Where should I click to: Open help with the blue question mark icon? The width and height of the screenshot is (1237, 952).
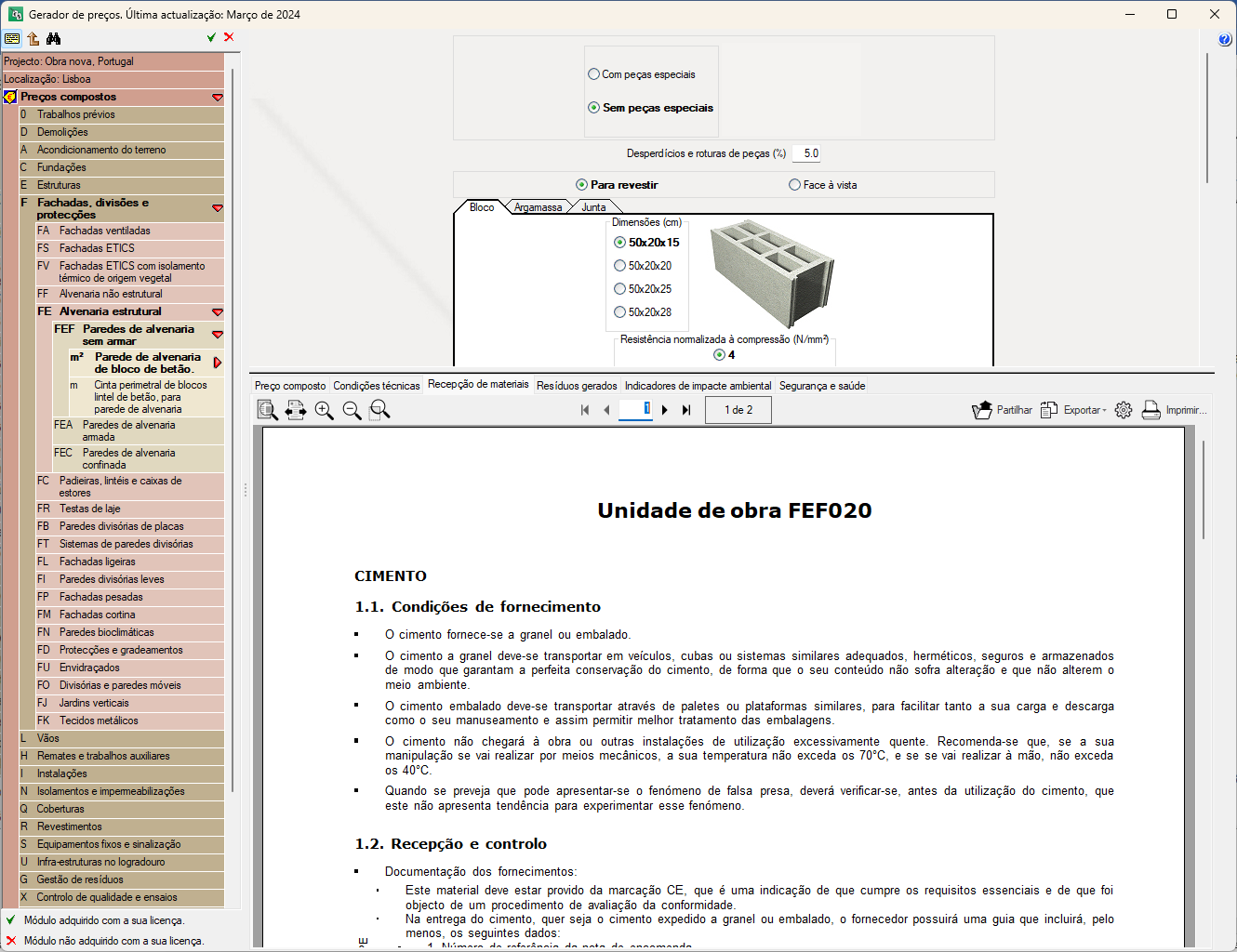click(x=1225, y=39)
